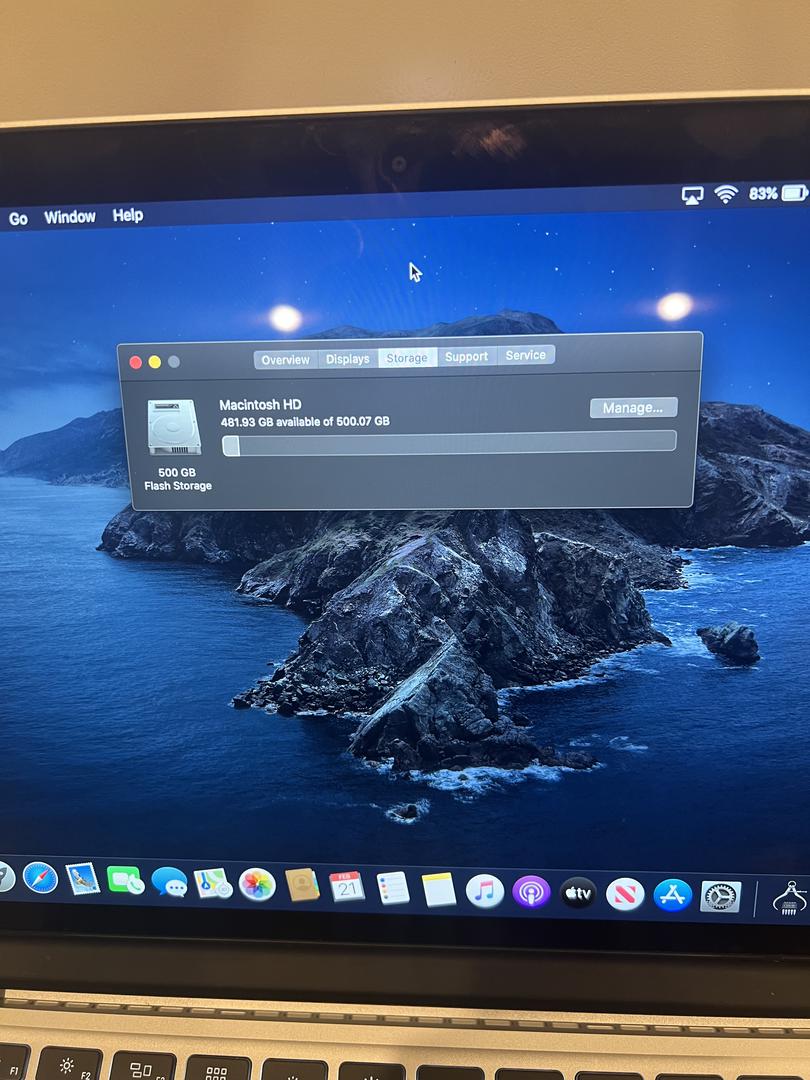Switch to the Service tab
The height and width of the screenshot is (1080, 810).
tap(526, 355)
